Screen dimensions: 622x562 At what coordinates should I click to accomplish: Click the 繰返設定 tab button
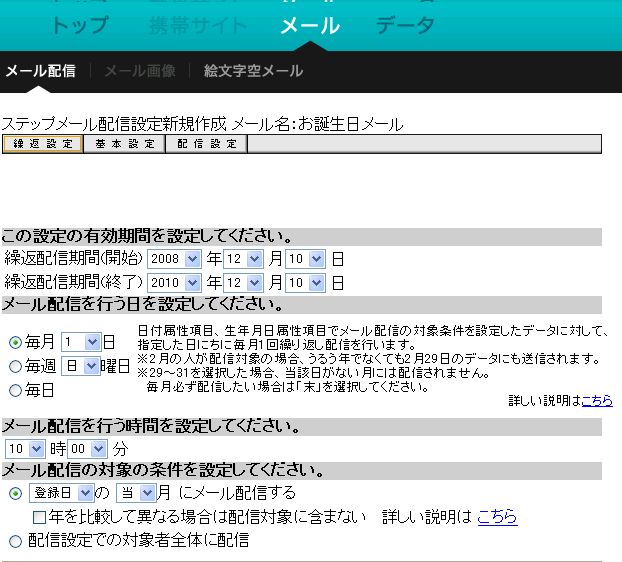tap(42, 144)
